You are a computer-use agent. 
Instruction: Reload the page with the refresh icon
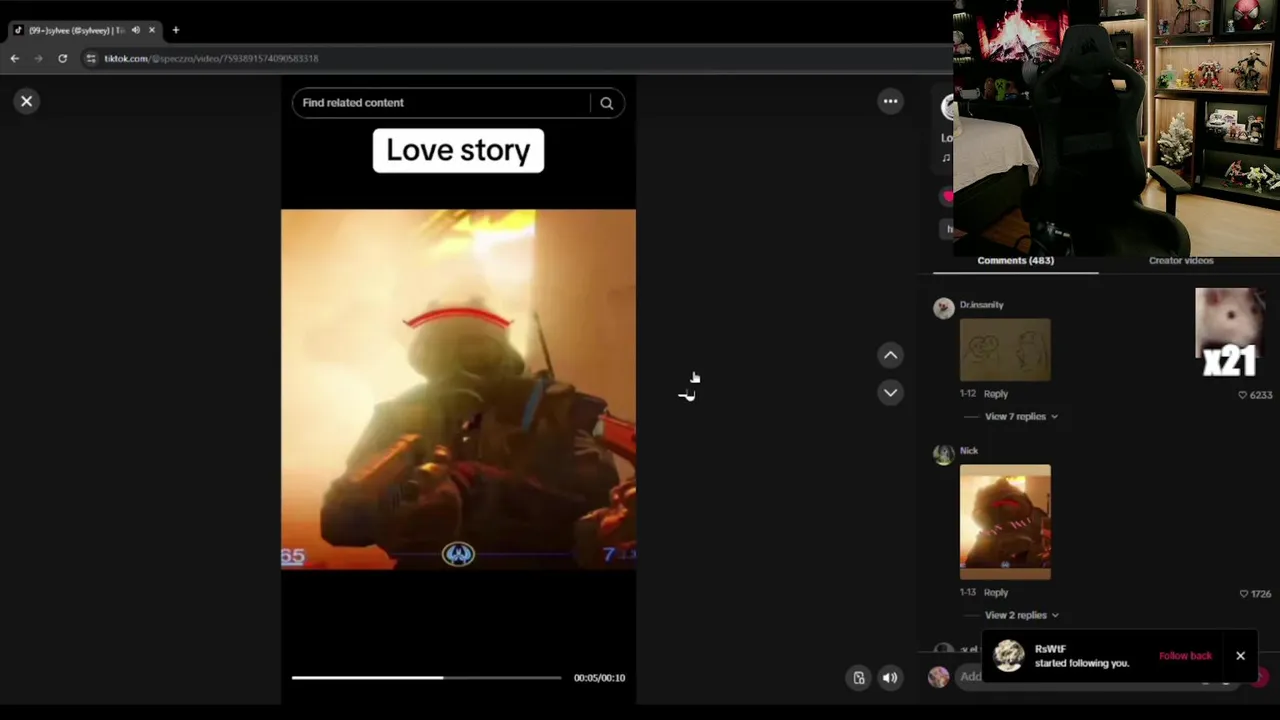click(62, 59)
